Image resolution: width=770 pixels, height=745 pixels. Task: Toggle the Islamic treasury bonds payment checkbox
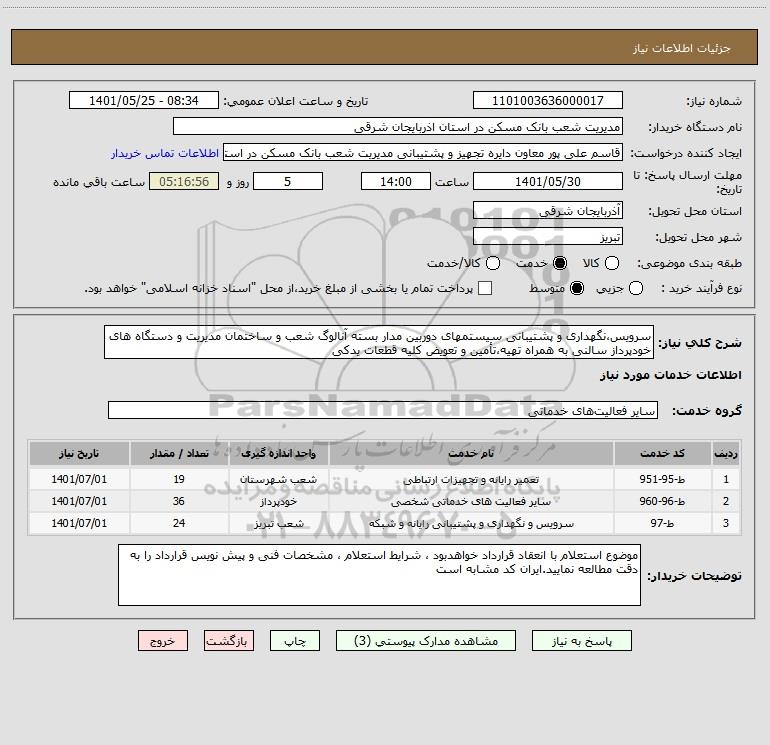pyautogui.click(x=485, y=288)
